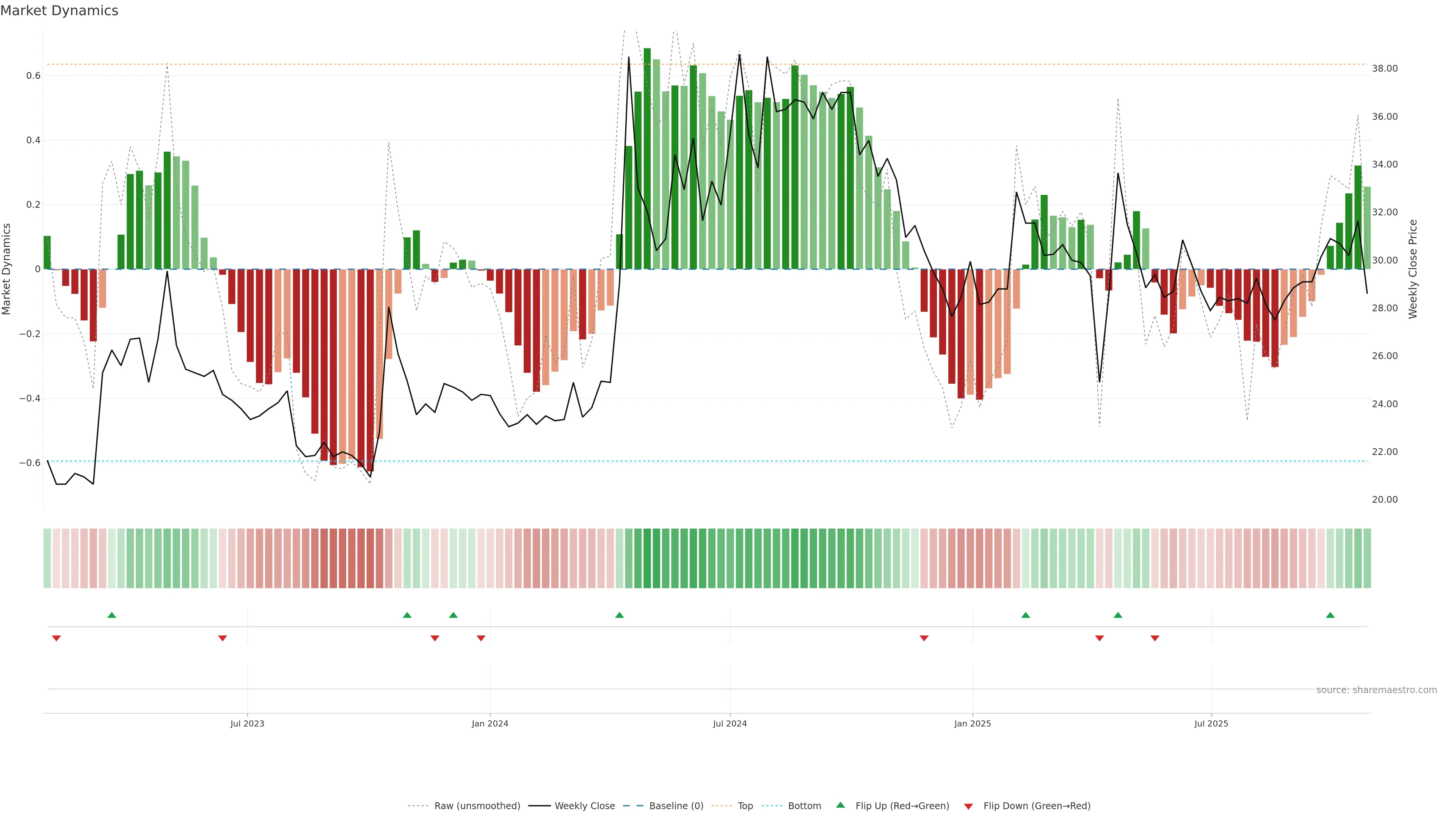Toggle the Weekly Close legend entry

(x=584, y=806)
